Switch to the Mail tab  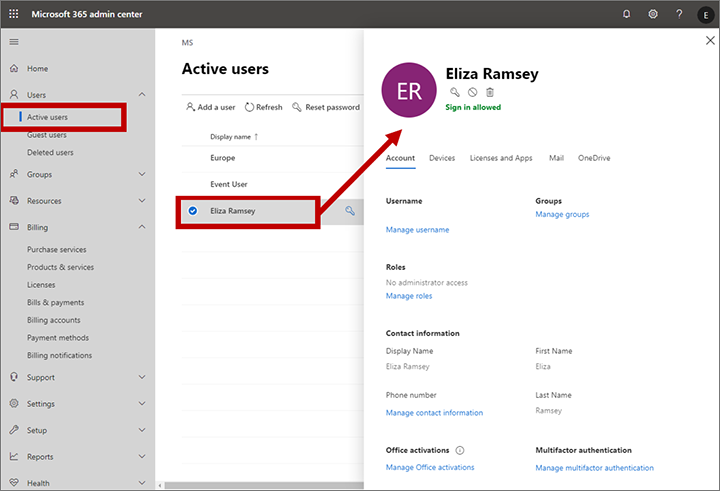pos(557,158)
